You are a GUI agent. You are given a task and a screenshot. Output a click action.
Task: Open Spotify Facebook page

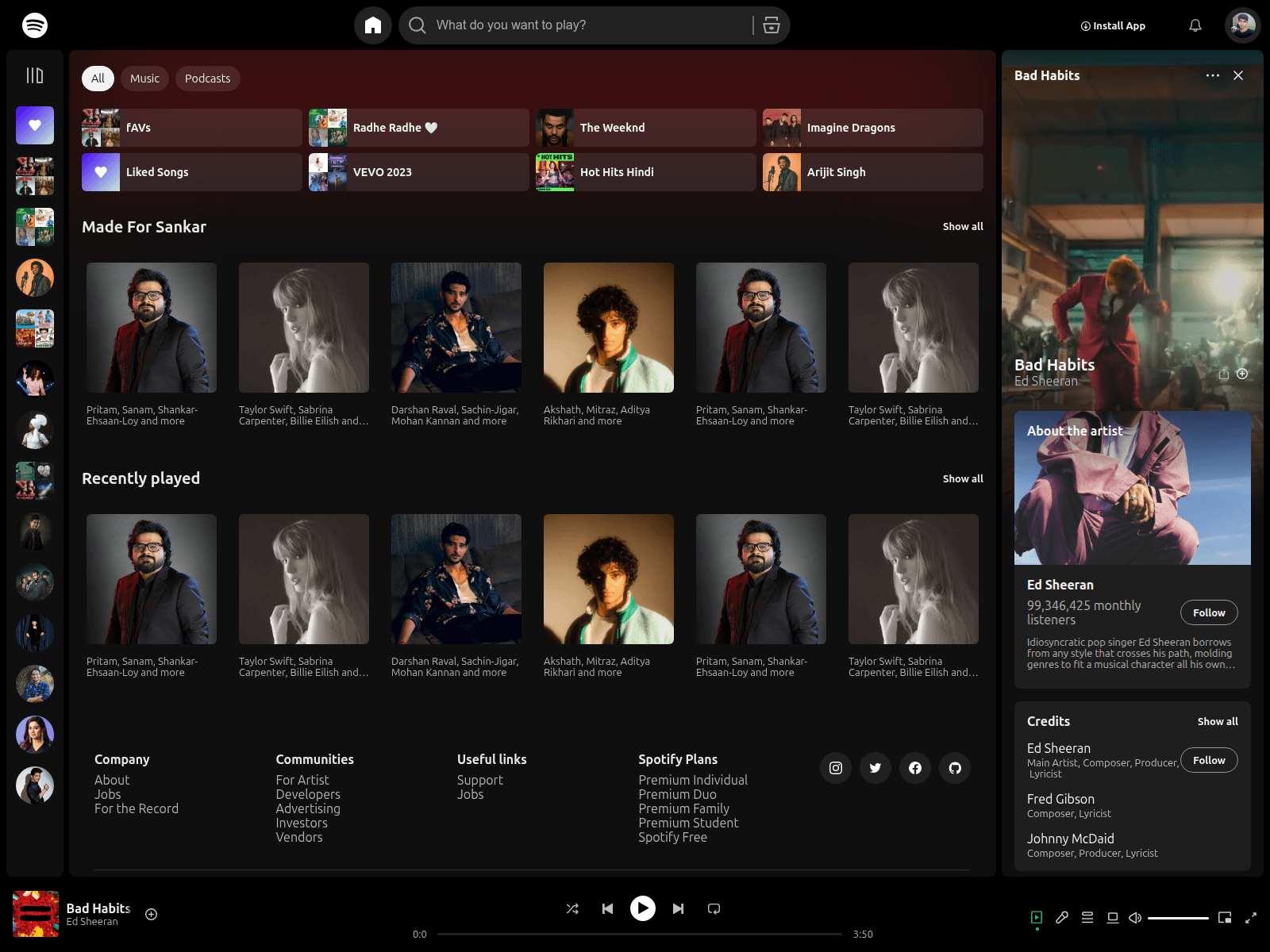pyautogui.click(x=915, y=768)
